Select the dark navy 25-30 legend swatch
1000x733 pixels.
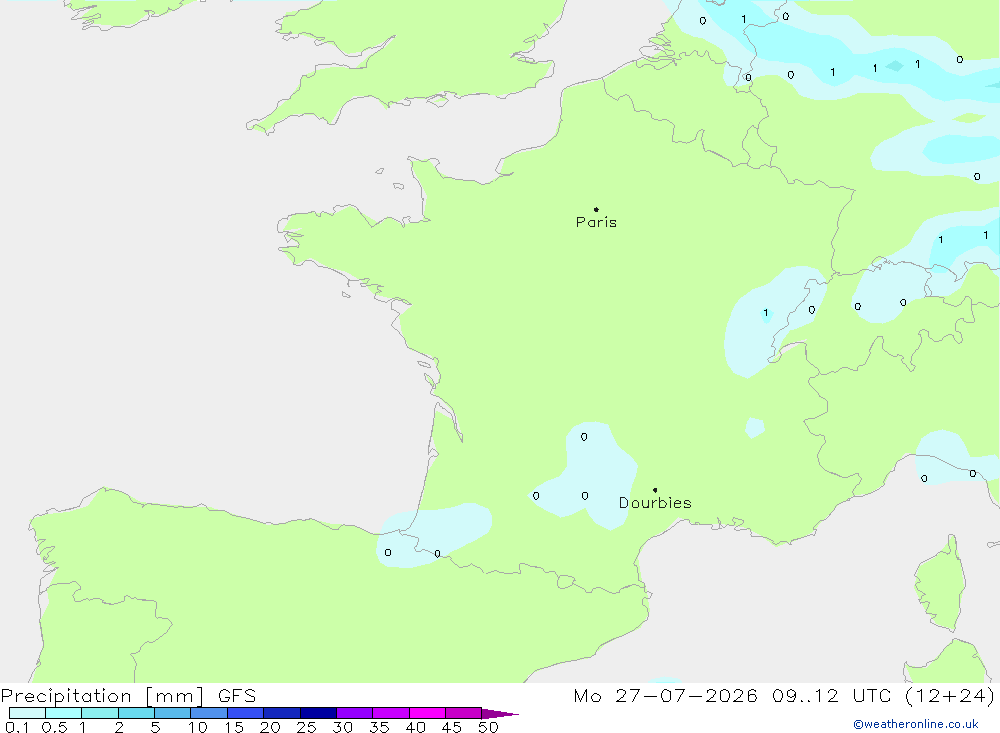point(318,713)
